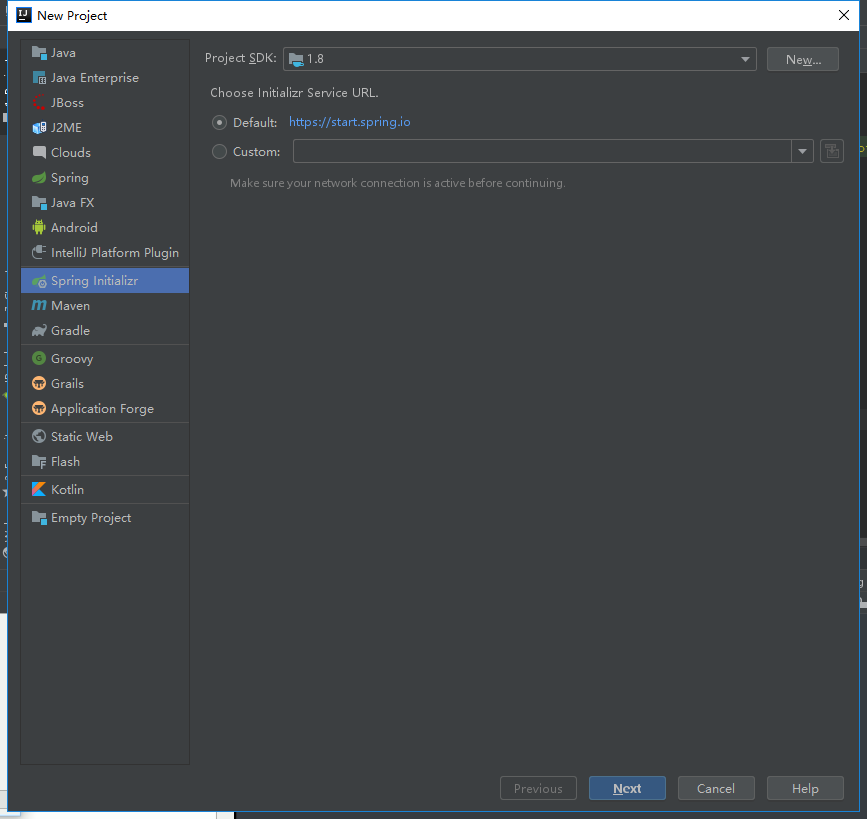Viewport: 867px width, 819px height.
Task: Click the Help button
Action: point(805,789)
